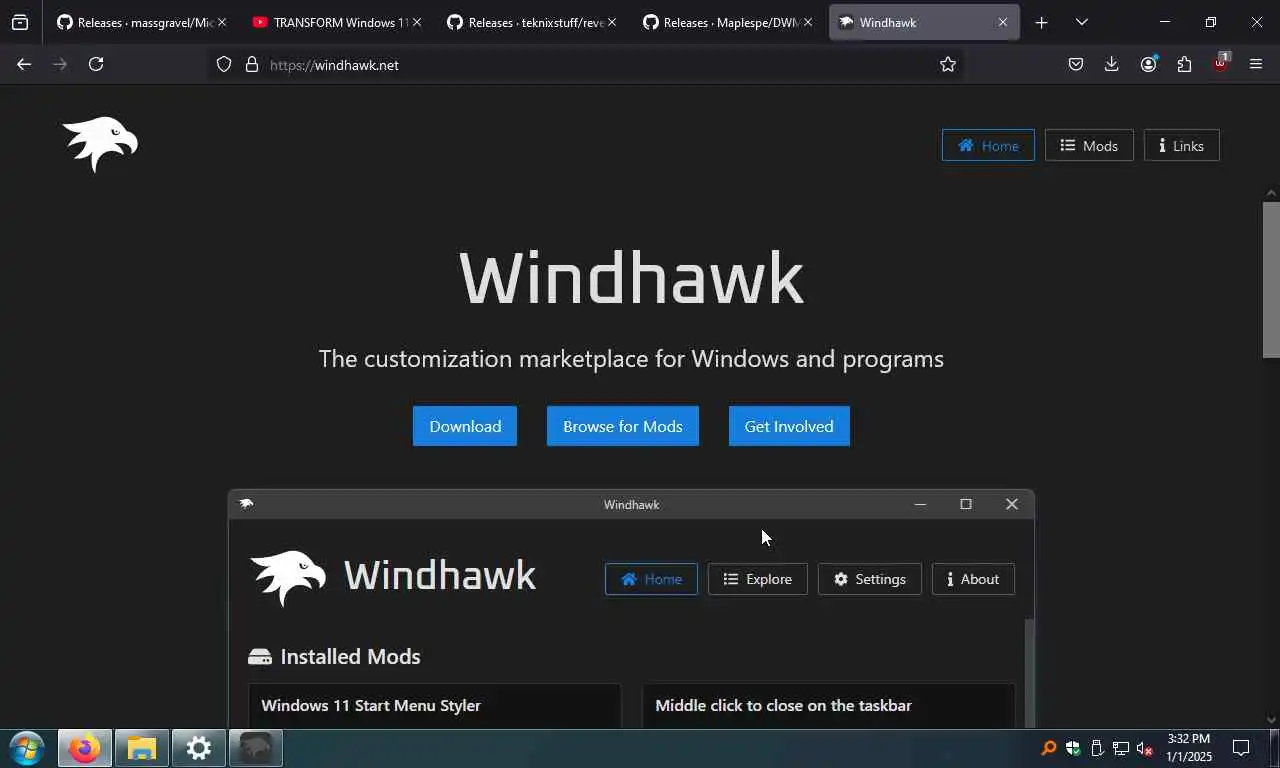Expand the list all tabs dropdown
The height and width of the screenshot is (768, 1280).
[1082, 22]
